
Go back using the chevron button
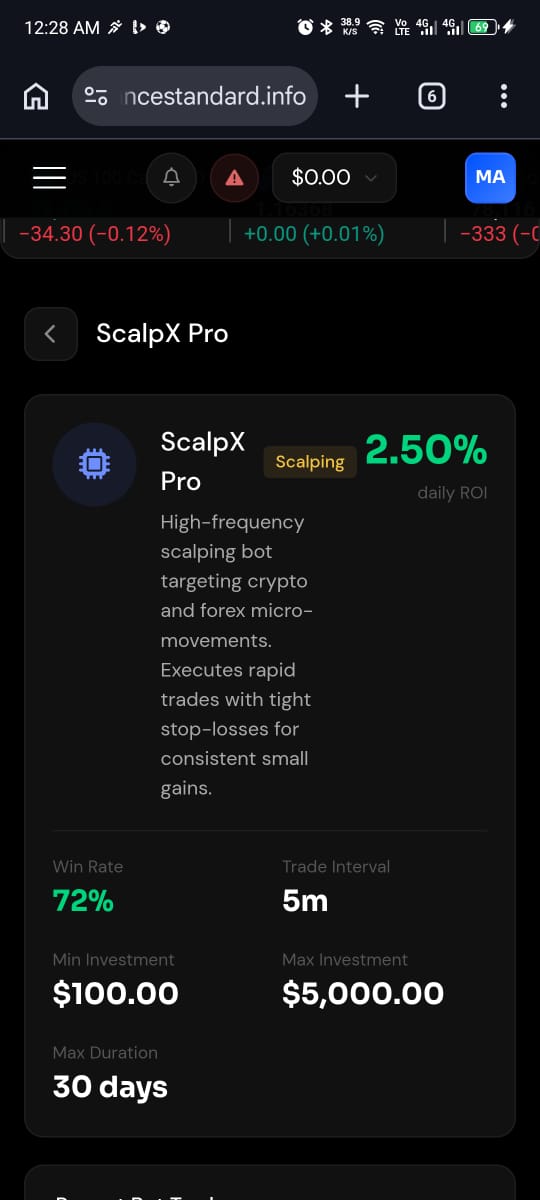[x=51, y=334]
